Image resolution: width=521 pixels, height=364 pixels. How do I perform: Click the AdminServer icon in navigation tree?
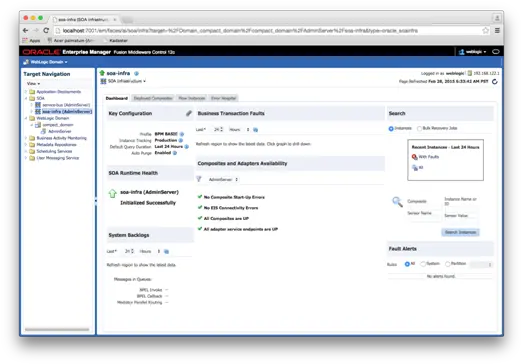pos(43,131)
